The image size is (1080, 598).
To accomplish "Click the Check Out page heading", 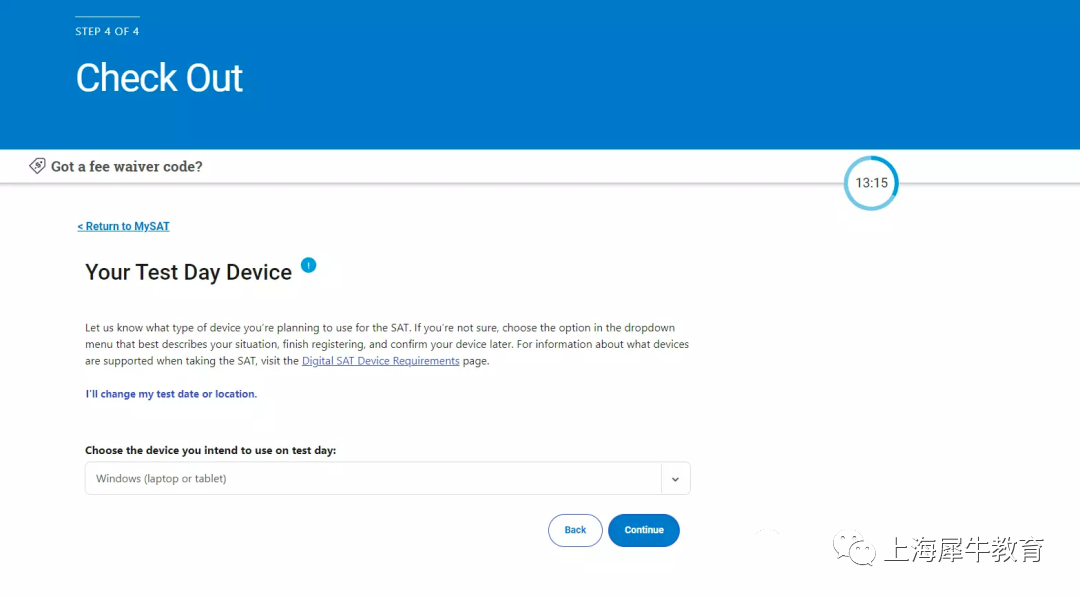I will (159, 78).
